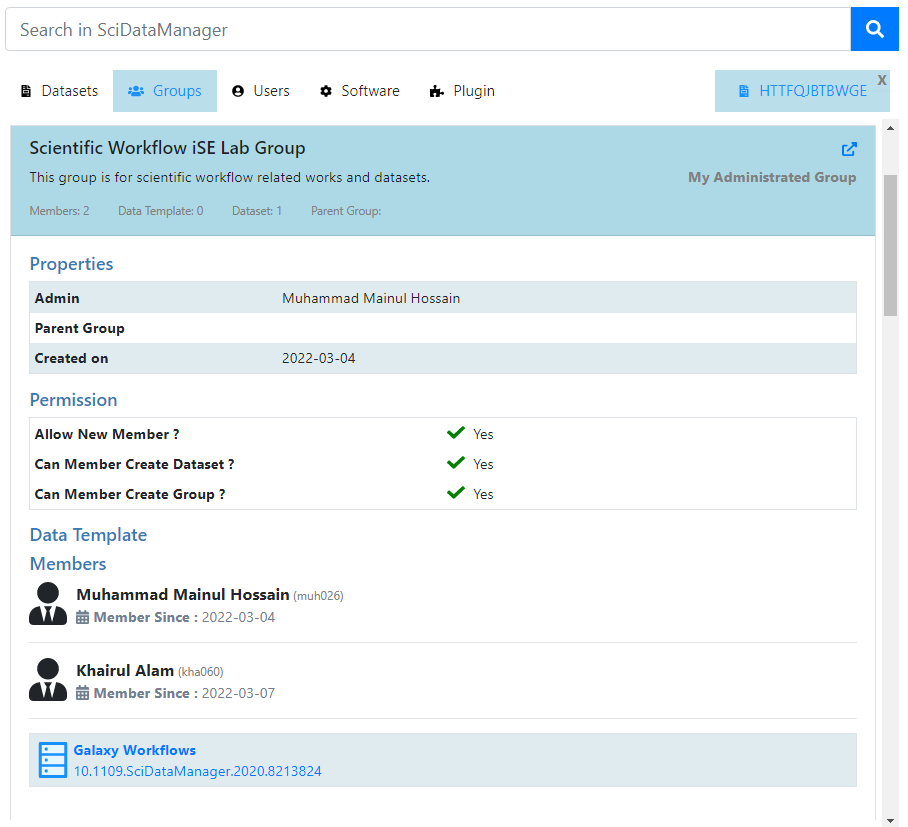Open the HTTFQJBTBWGE dataset tab
This screenshot has width=908, height=827.
(802, 91)
